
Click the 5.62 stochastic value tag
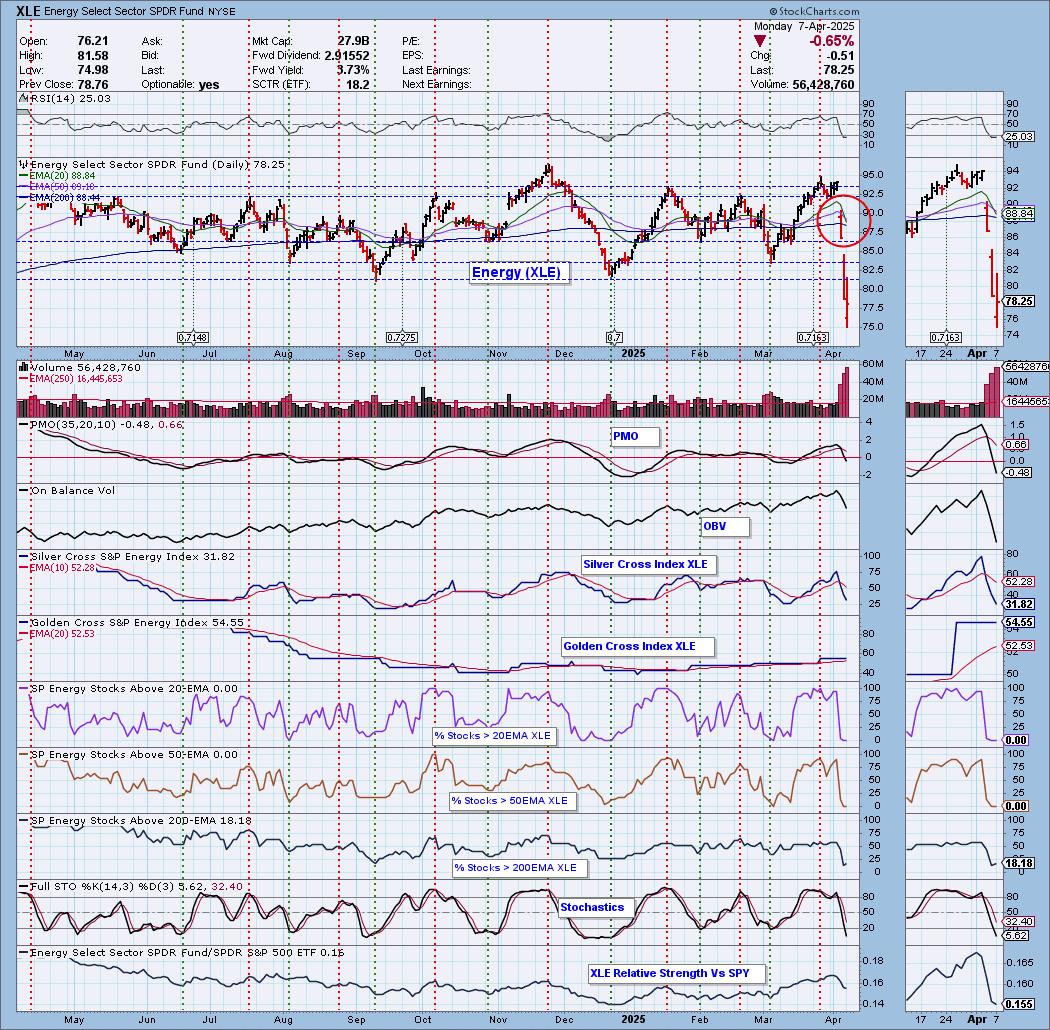pyautogui.click(x=1017, y=936)
